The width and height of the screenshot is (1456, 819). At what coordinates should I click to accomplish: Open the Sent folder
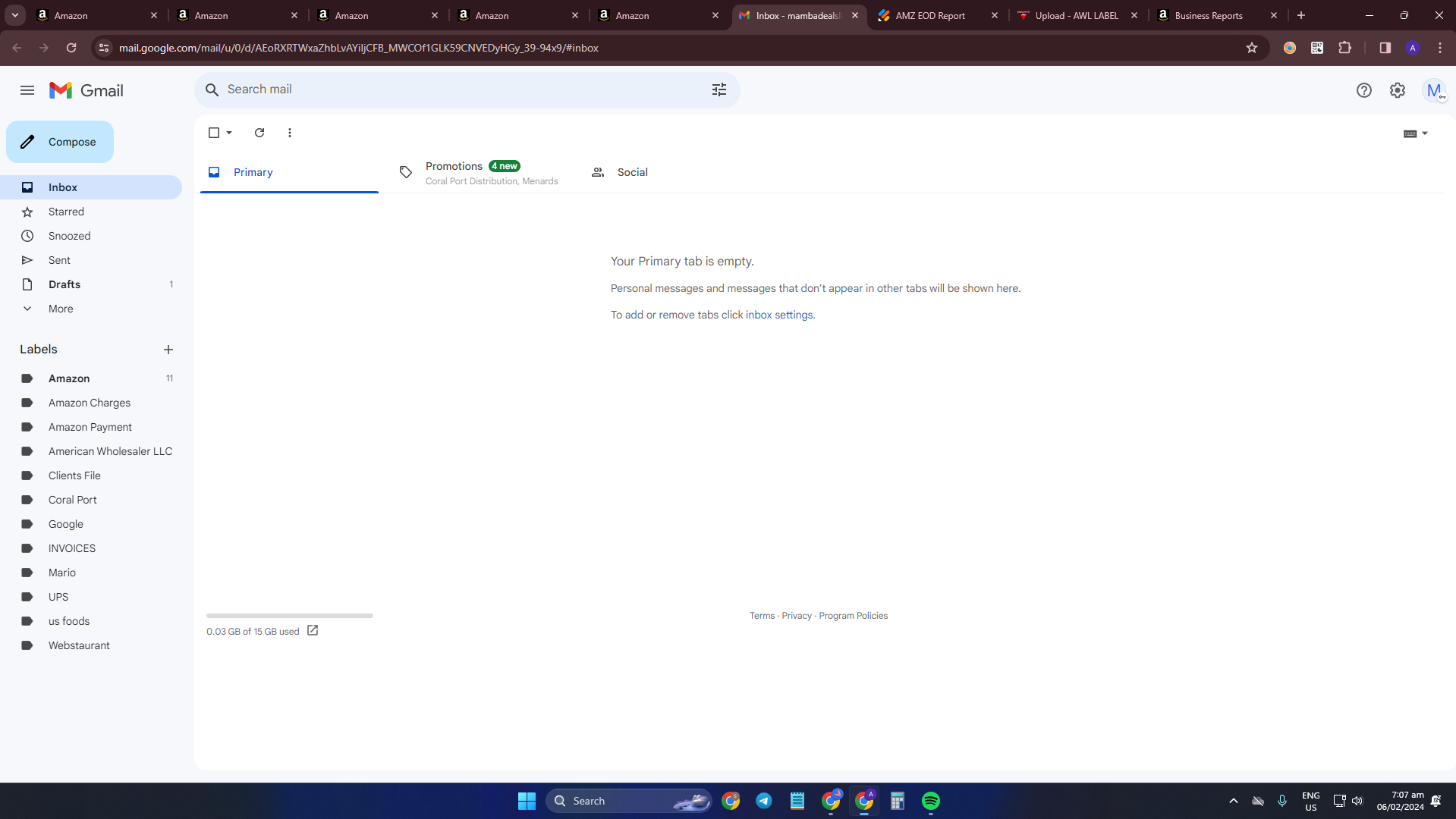pos(91,260)
